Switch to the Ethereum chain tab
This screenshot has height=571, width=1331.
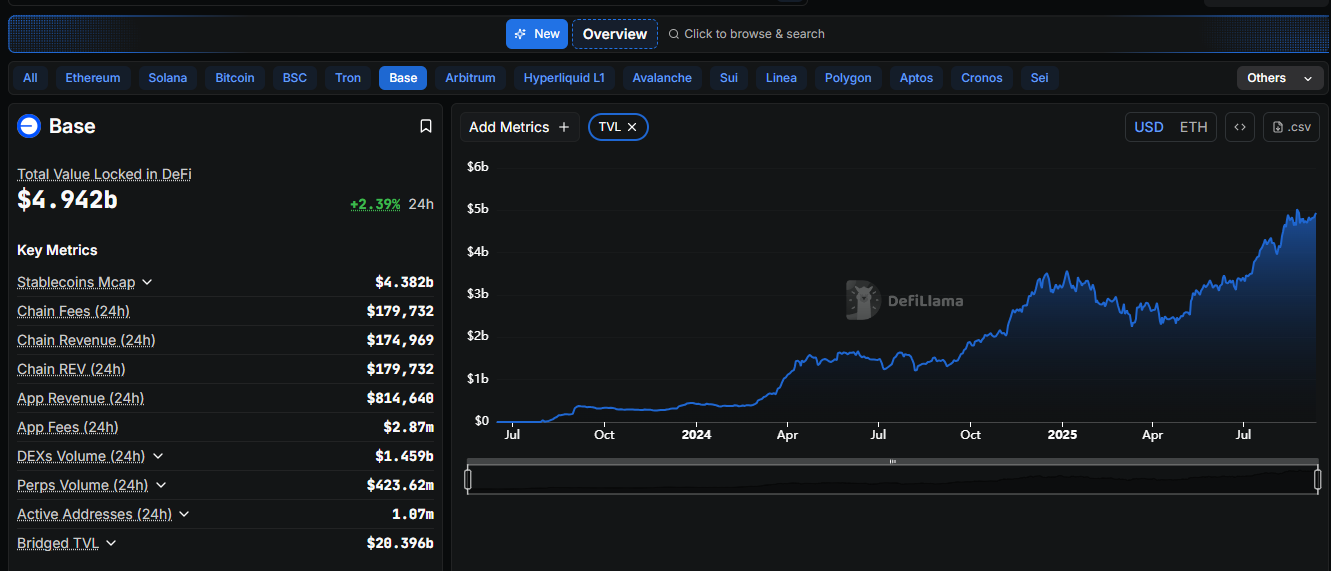point(93,78)
